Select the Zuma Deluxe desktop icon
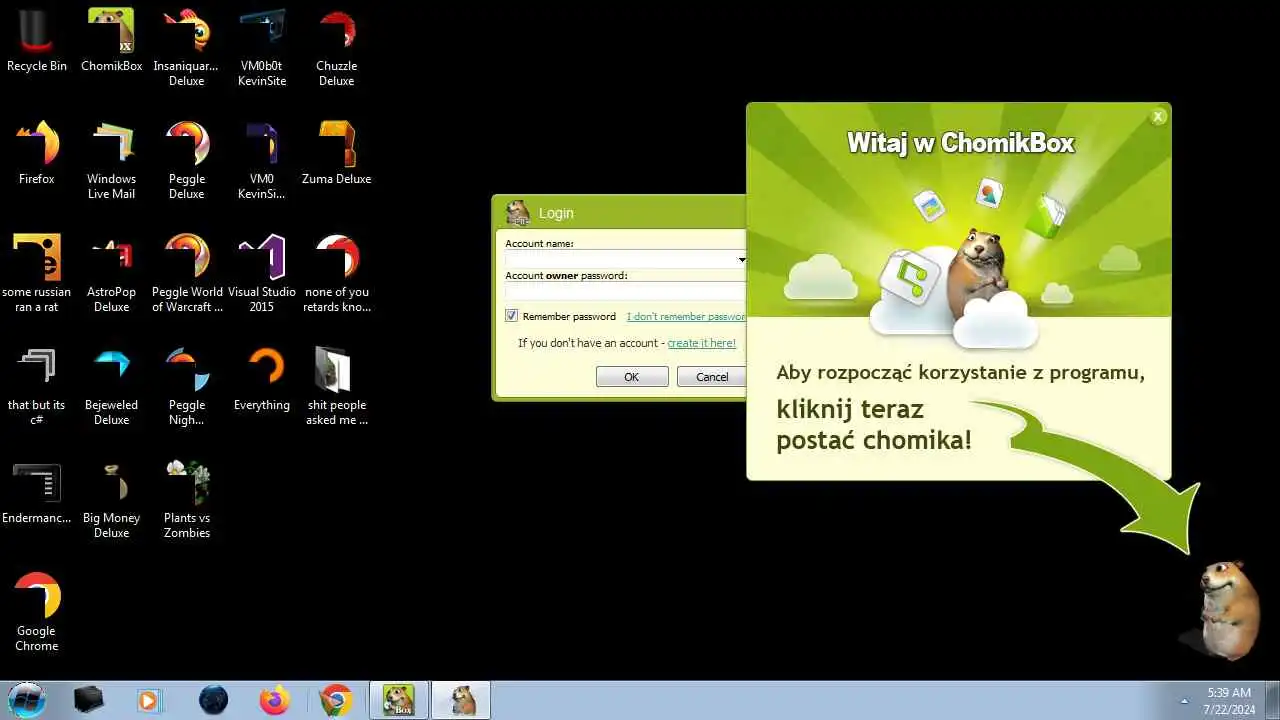This screenshot has width=1280, height=720. [337, 155]
